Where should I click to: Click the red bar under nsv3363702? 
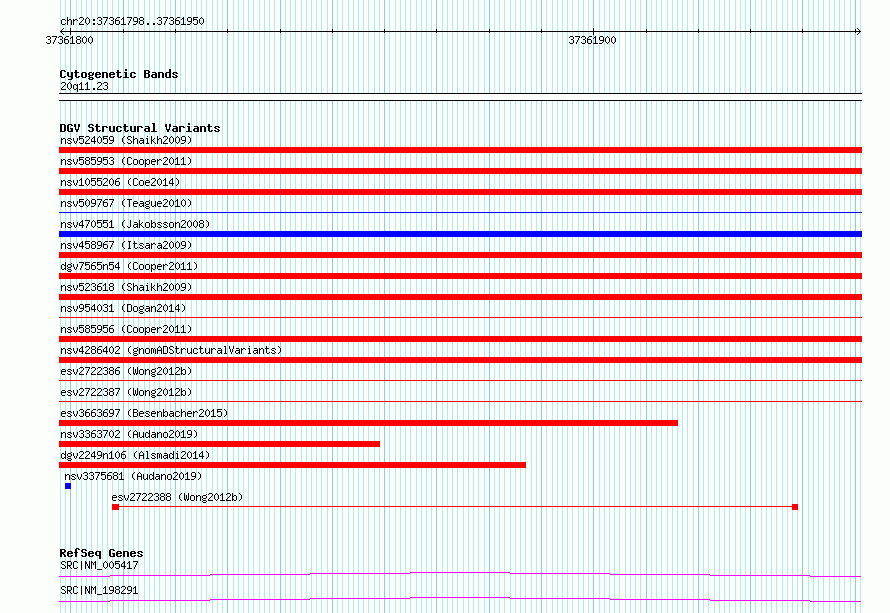click(x=219, y=444)
